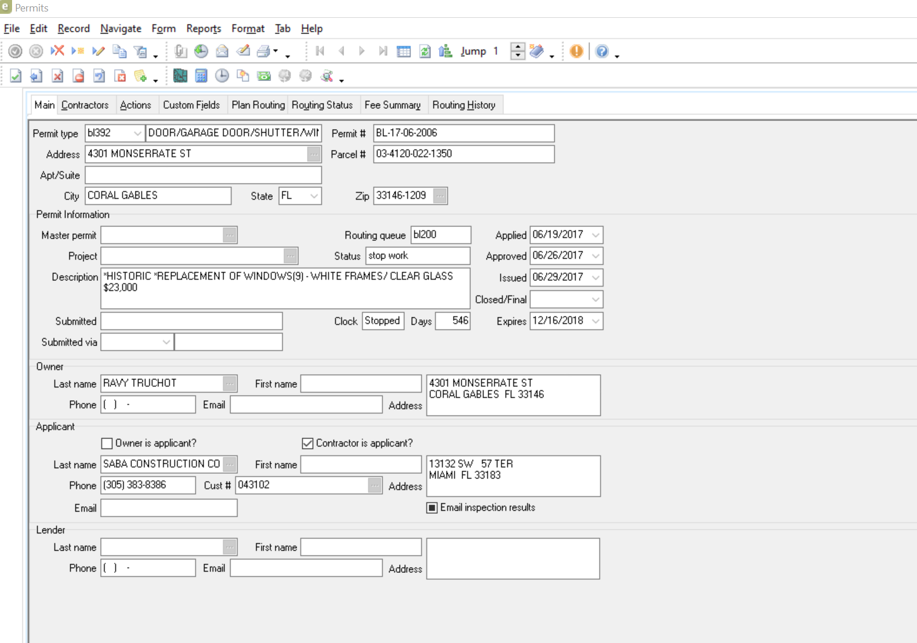The width and height of the screenshot is (917, 643).
Task: Toggle the 'Email inspection results' checkbox
Action: pos(432,508)
